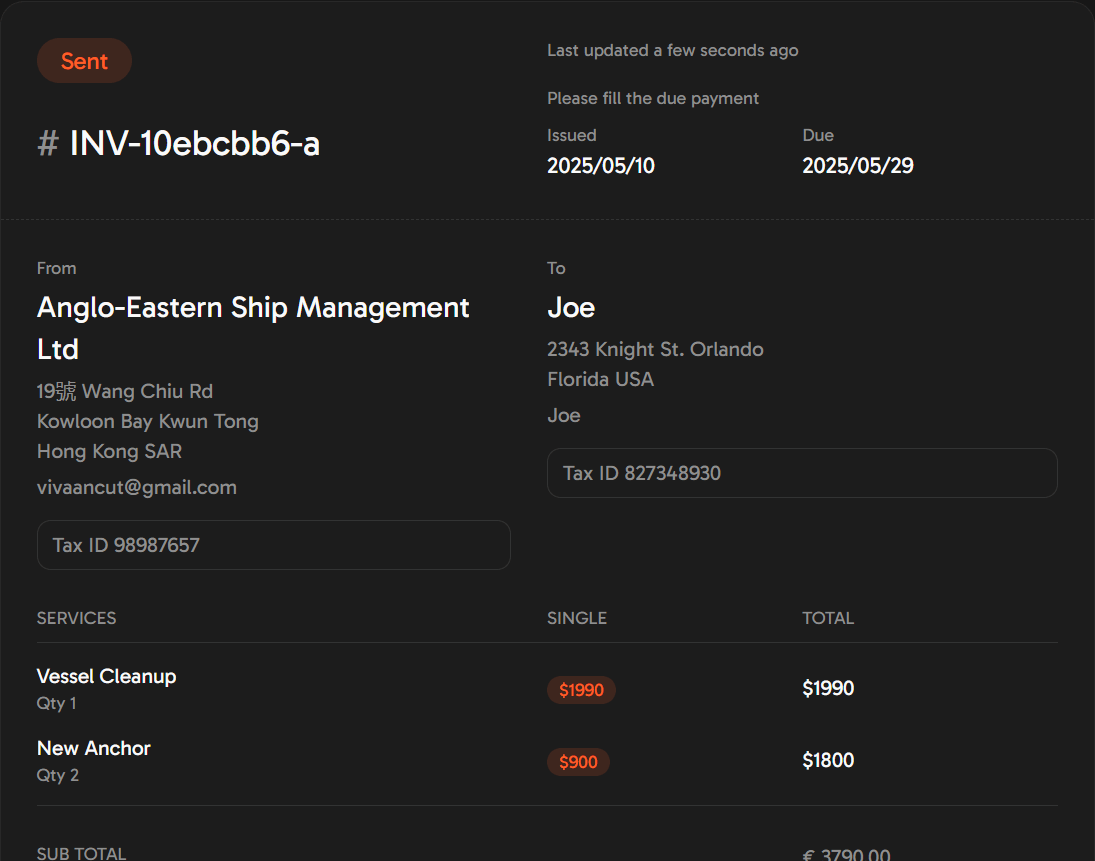Image resolution: width=1095 pixels, height=861 pixels.
Task: Click the 2343 Knight St. Orlando address
Action: (655, 349)
